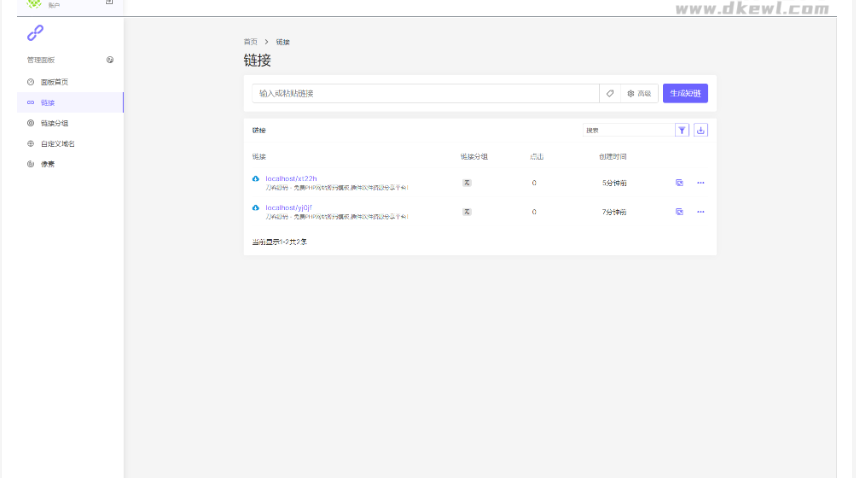Click the account avatar at top left
The width and height of the screenshot is (856, 478).
(34, 4)
